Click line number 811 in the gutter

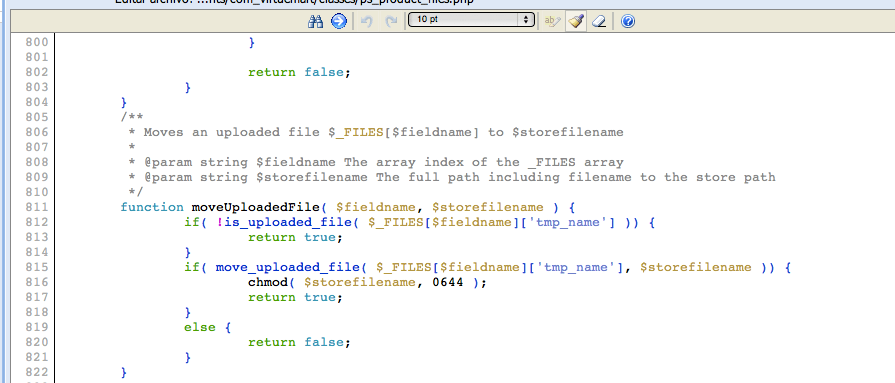[38, 207]
